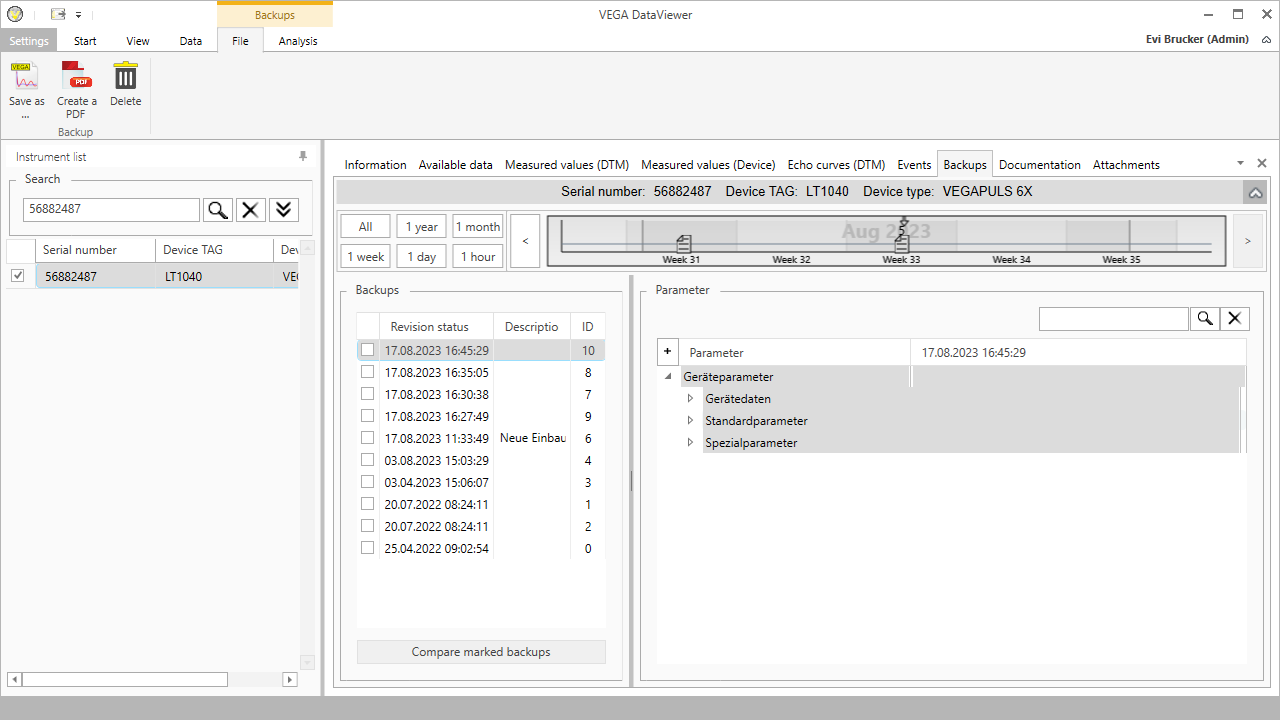Click the Compare marked backups button
The height and width of the screenshot is (720, 1280).
481,651
